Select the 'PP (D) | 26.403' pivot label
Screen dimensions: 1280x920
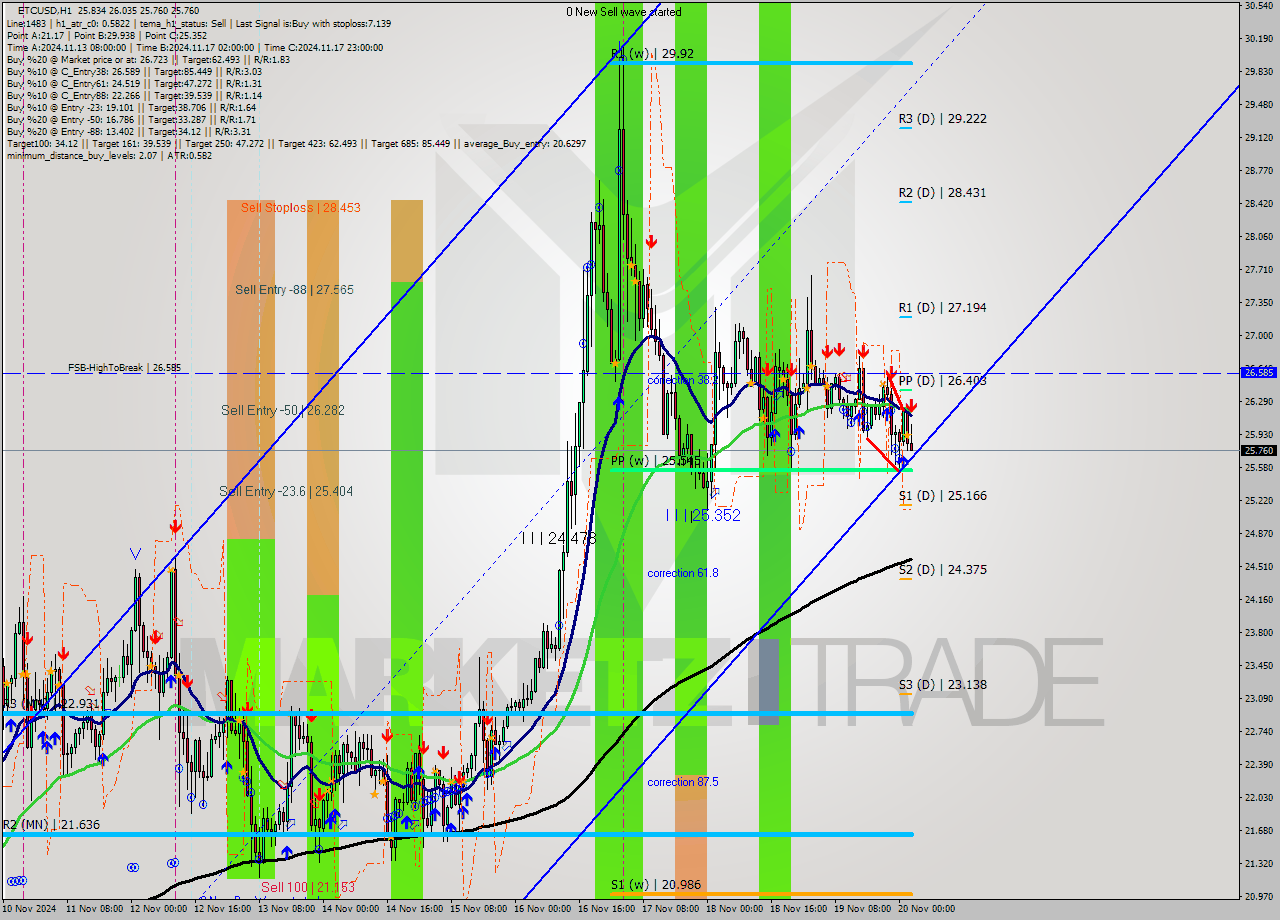click(942, 382)
